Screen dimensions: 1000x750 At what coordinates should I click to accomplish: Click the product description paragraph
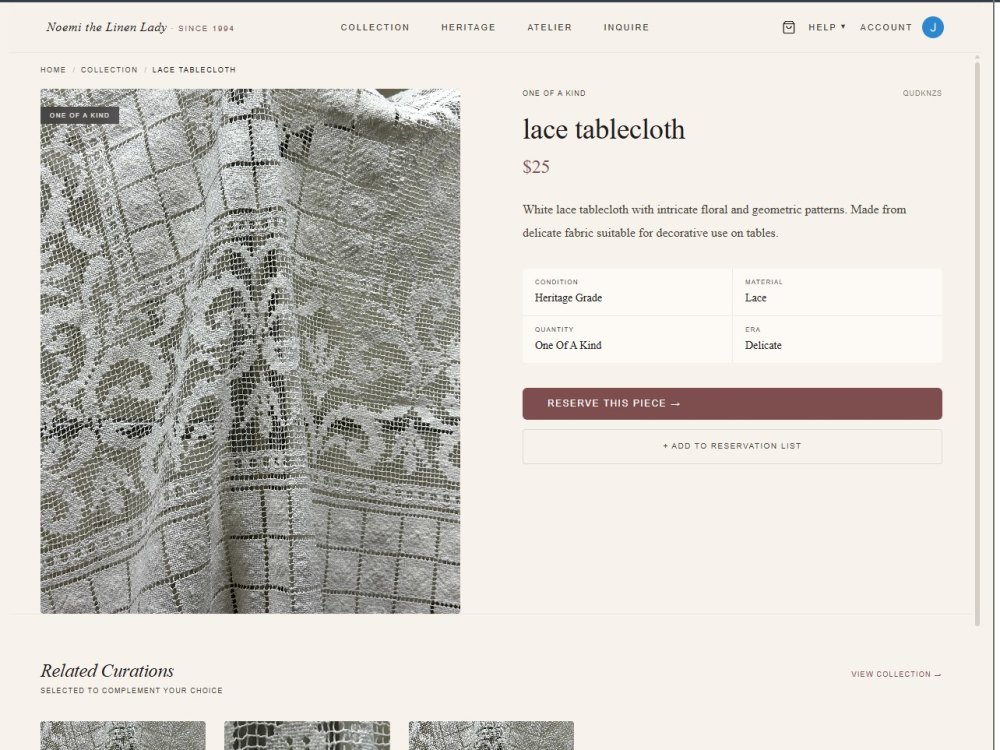pyautogui.click(x=714, y=221)
